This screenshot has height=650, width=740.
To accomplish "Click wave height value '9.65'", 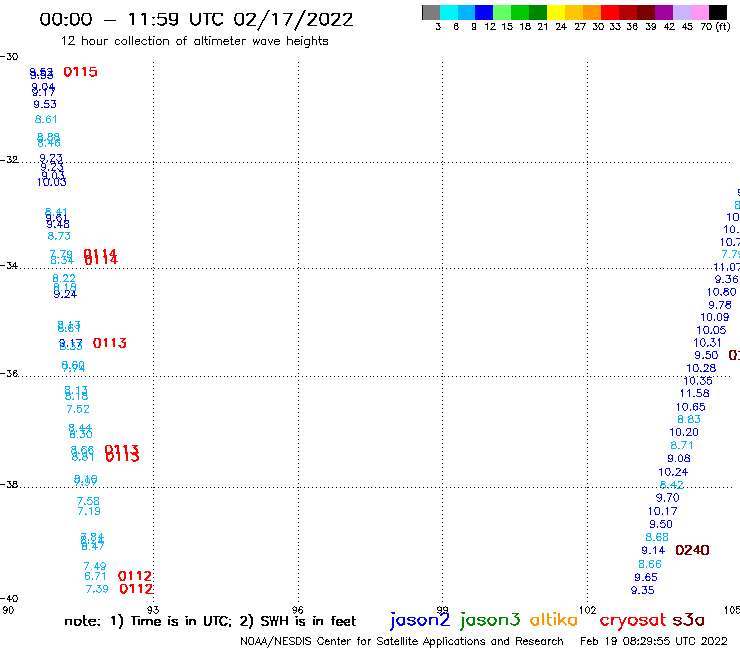I will [x=646, y=577].
